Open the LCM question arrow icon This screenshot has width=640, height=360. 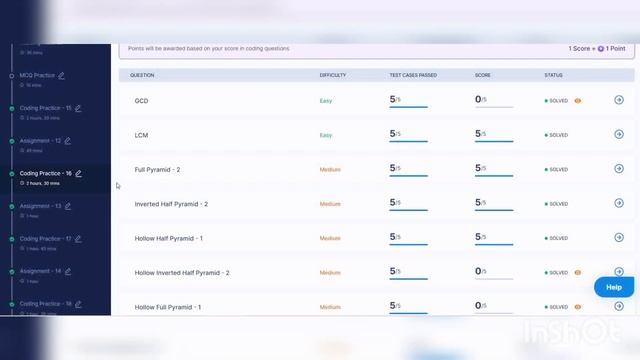click(619, 134)
